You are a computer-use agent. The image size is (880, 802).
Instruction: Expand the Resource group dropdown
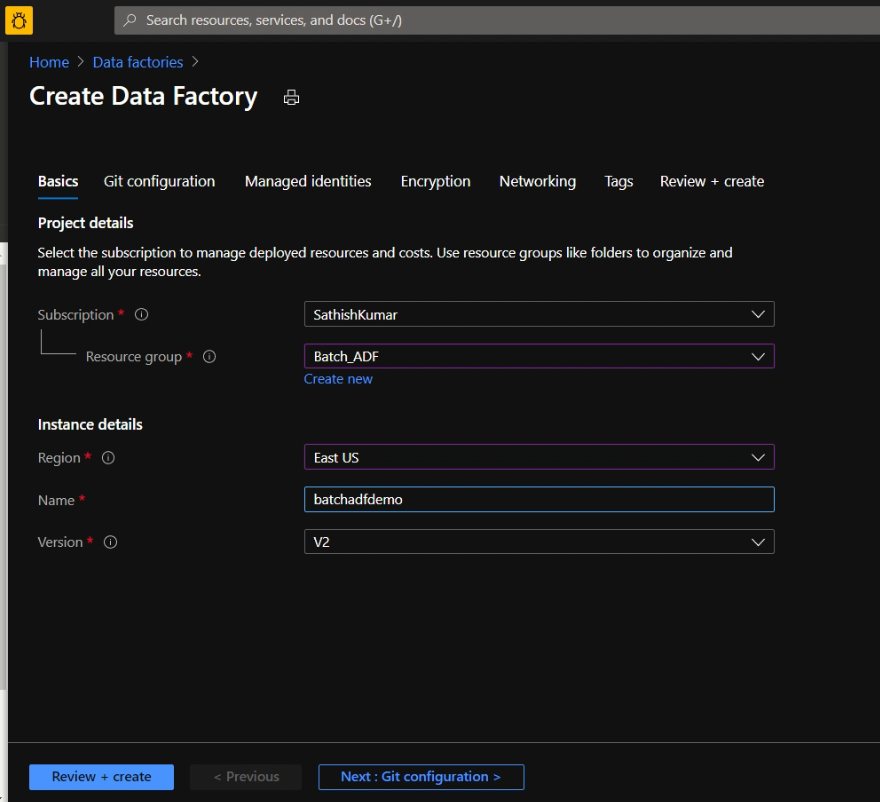(539, 357)
